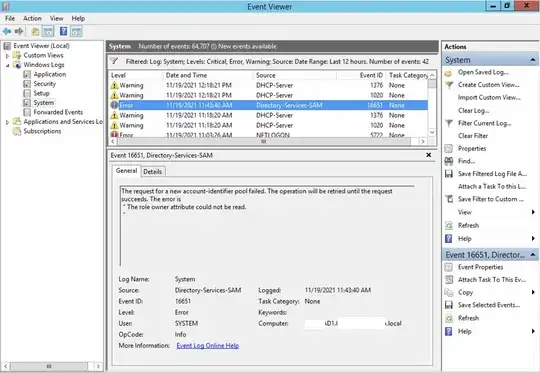Click the Save Filtered Log File floppy icon

[x=449, y=174]
